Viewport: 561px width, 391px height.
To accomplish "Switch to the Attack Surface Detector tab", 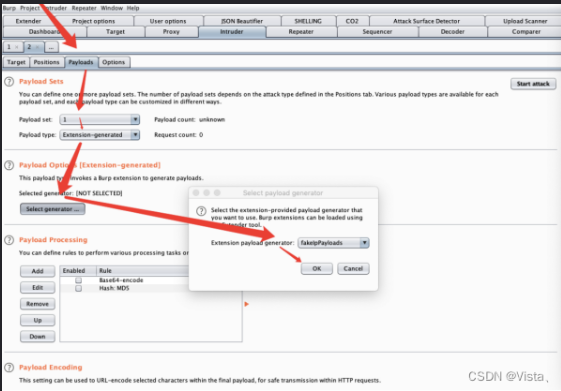I will tap(427, 21).
